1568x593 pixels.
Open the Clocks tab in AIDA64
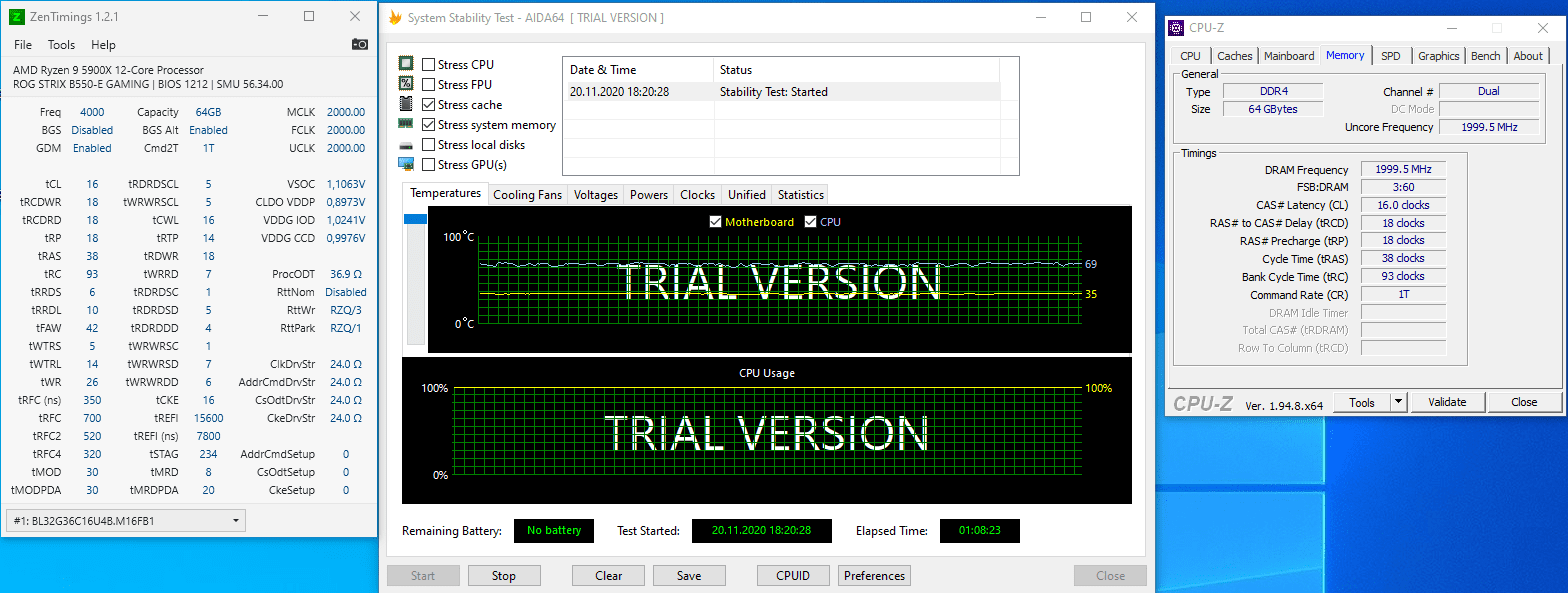[697, 195]
